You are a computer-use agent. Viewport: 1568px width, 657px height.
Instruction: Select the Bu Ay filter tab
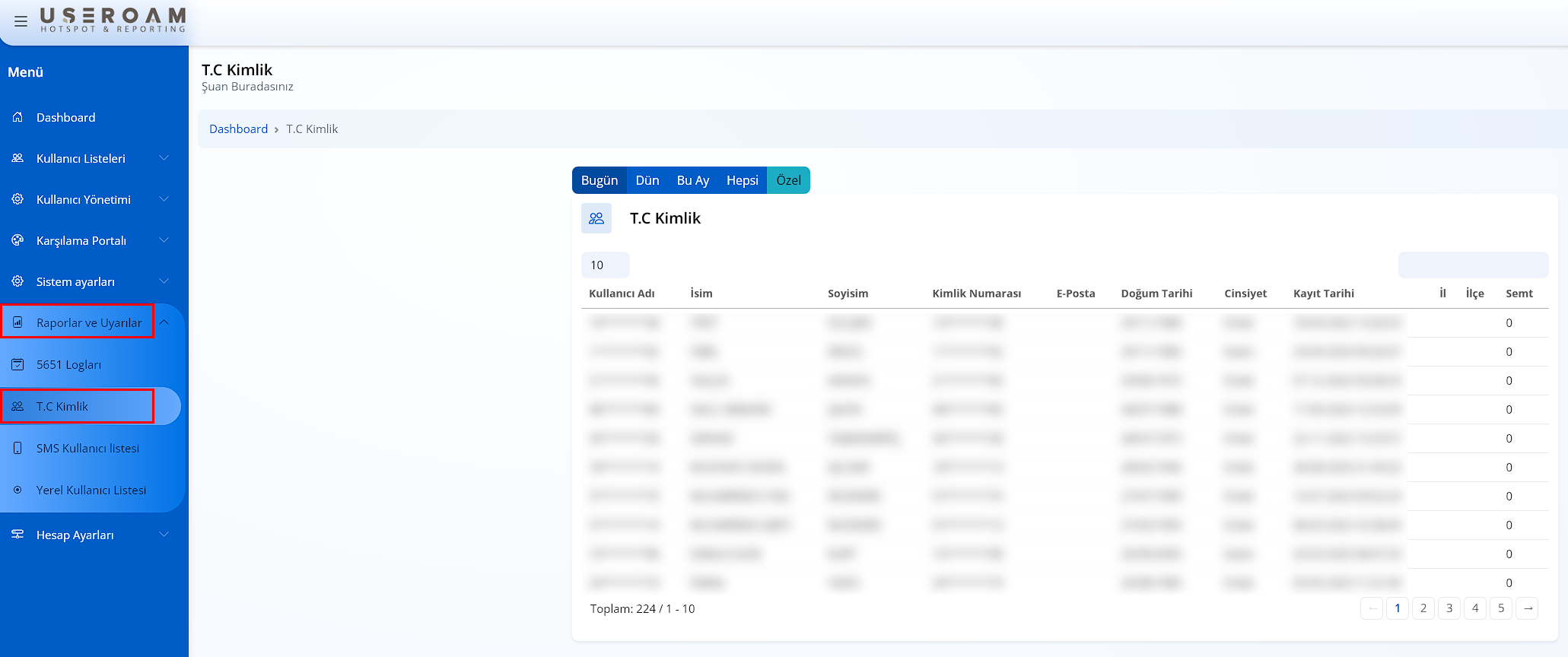(x=692, y=180)
